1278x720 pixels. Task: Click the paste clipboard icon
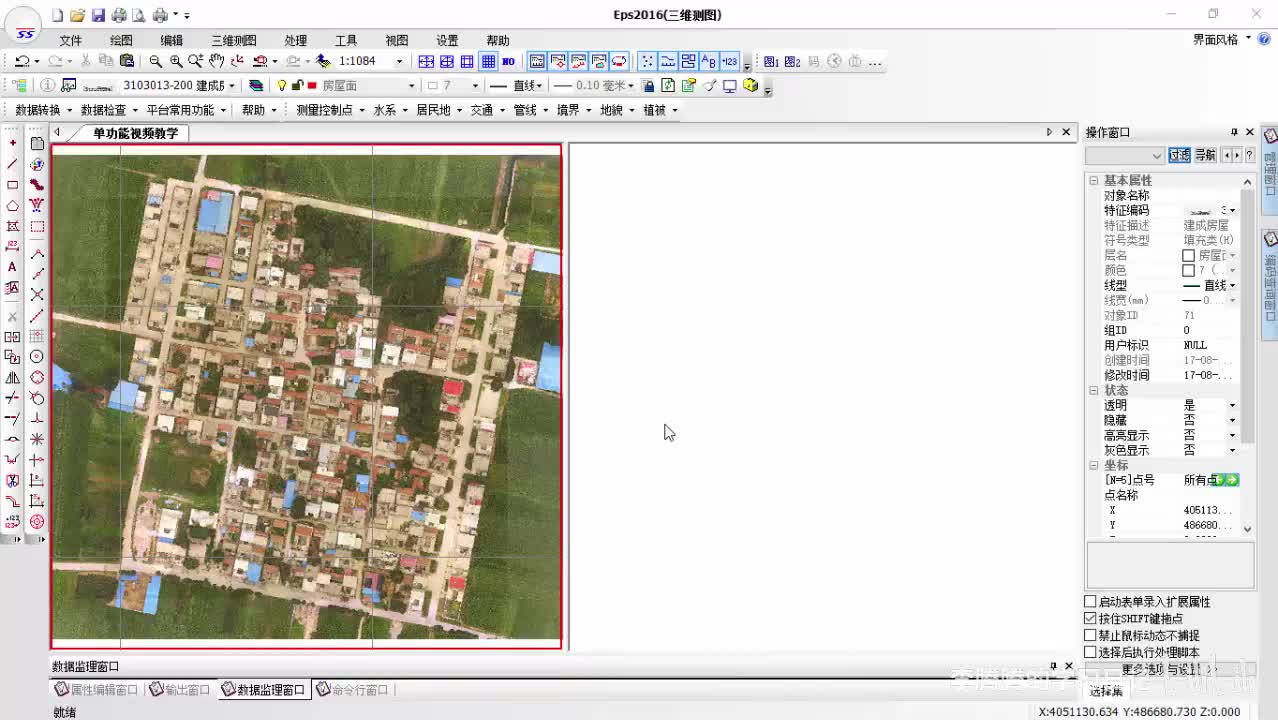coord(126,62)
